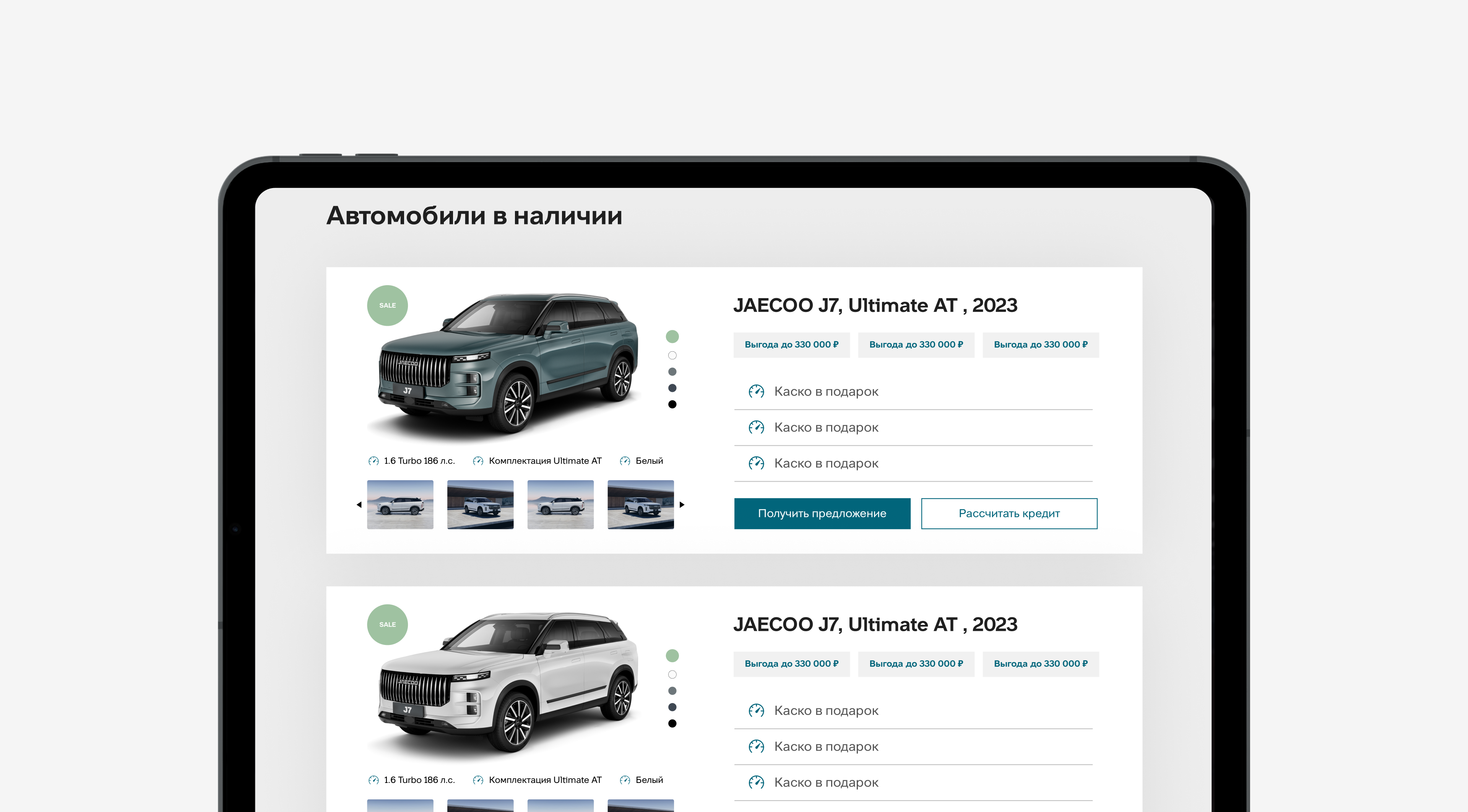Click the gauge icon beside 1.6 Turbo in white car card
1468x812 pixels.
(x=373, y=780)
